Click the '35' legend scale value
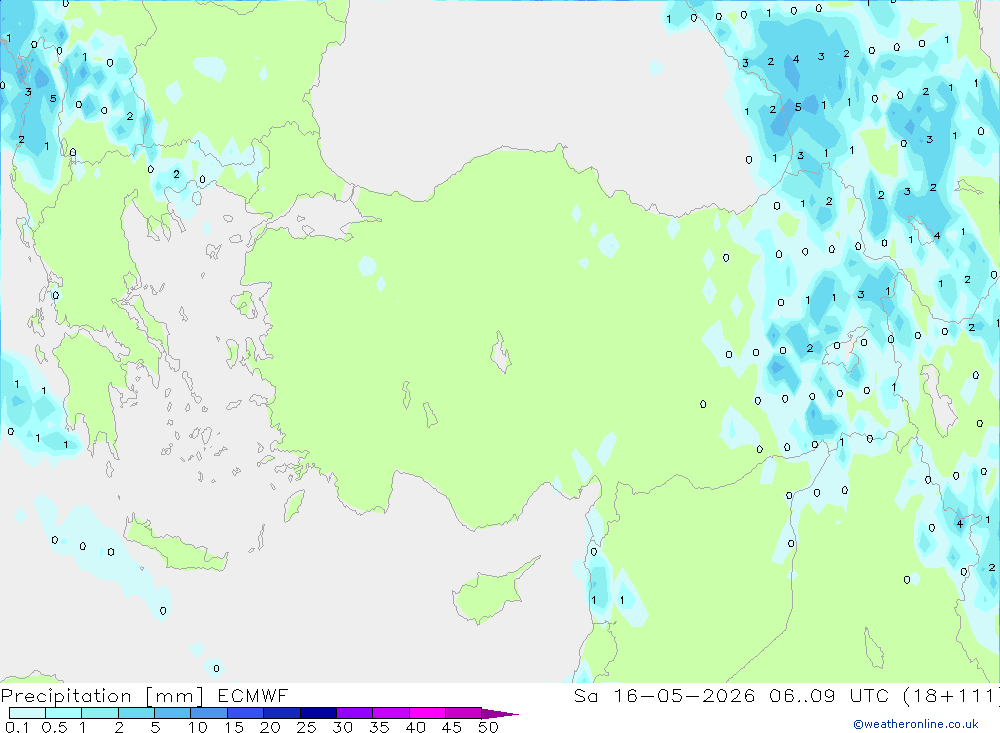The image size is (1000, 733). click(x=379, y=727)
